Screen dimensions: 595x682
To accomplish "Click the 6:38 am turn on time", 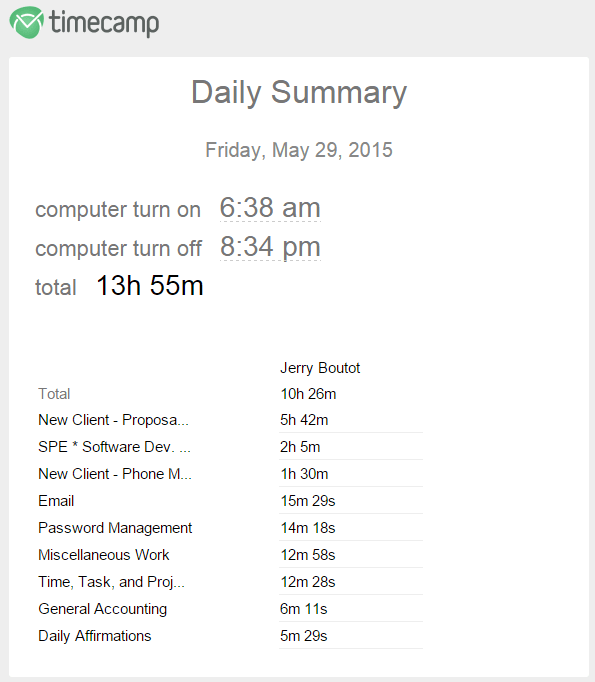I will 270,207.
